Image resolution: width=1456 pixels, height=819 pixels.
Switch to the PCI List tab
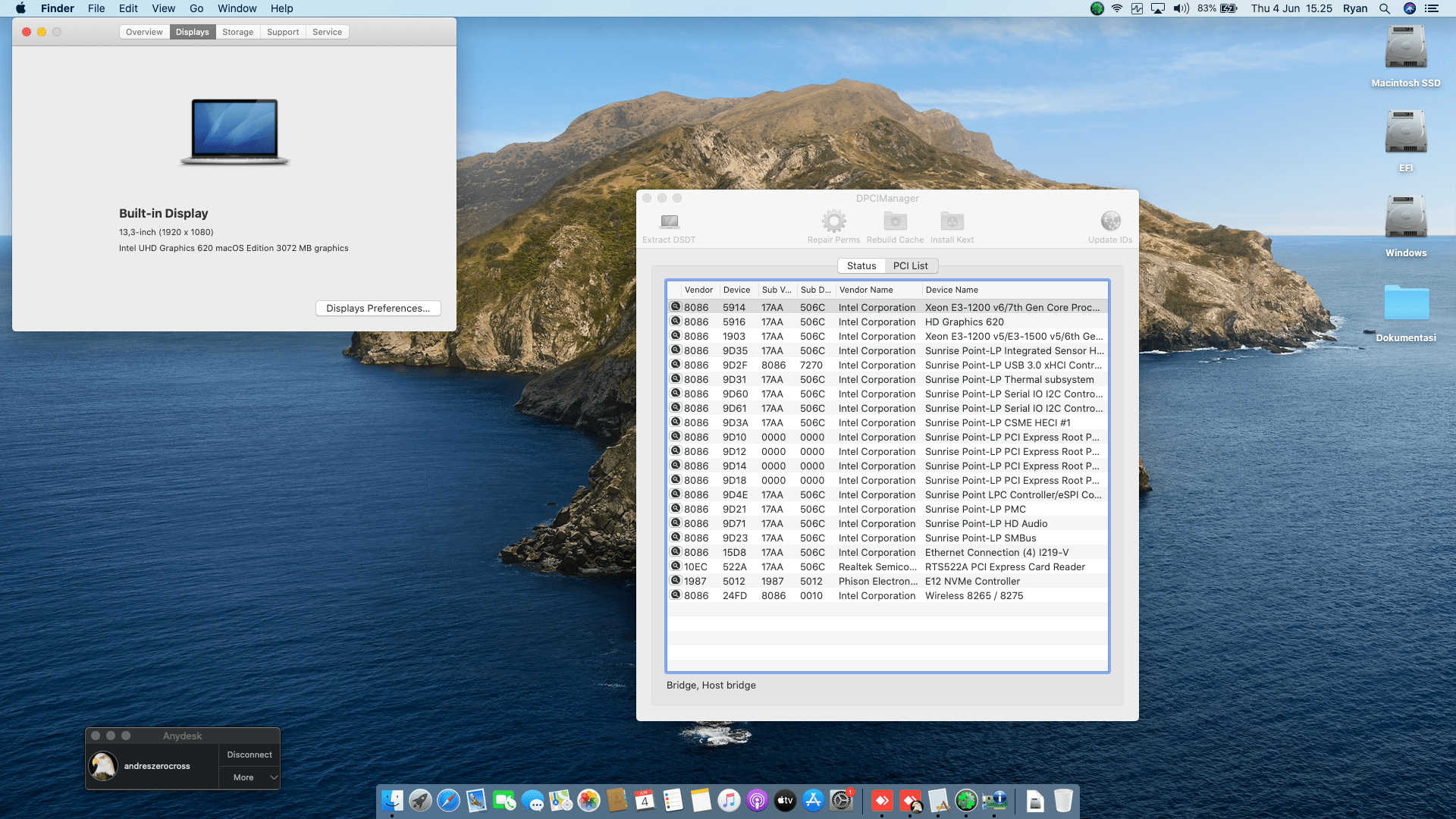pyautogui.click(x=910, y=265)
